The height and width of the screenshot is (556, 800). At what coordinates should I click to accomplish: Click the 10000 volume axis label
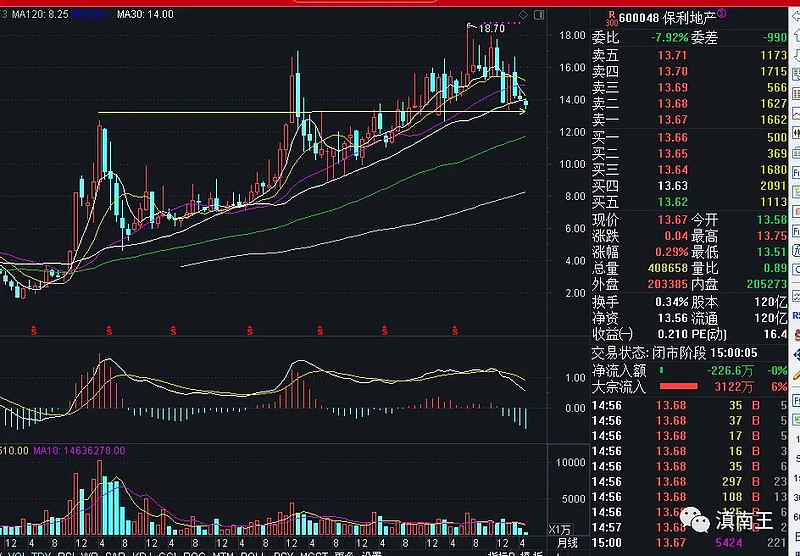570,463
